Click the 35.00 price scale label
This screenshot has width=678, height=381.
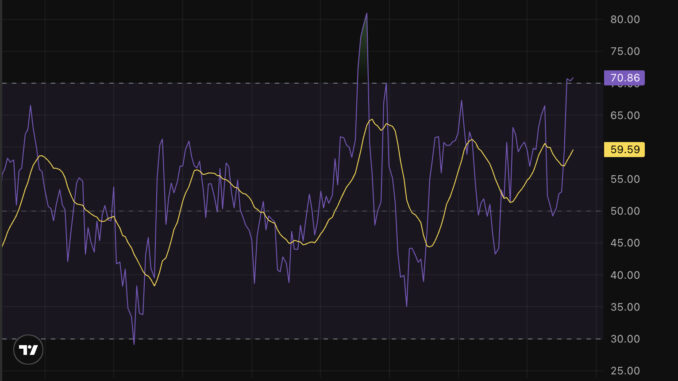pyautogui.click(x=625, y=307)
